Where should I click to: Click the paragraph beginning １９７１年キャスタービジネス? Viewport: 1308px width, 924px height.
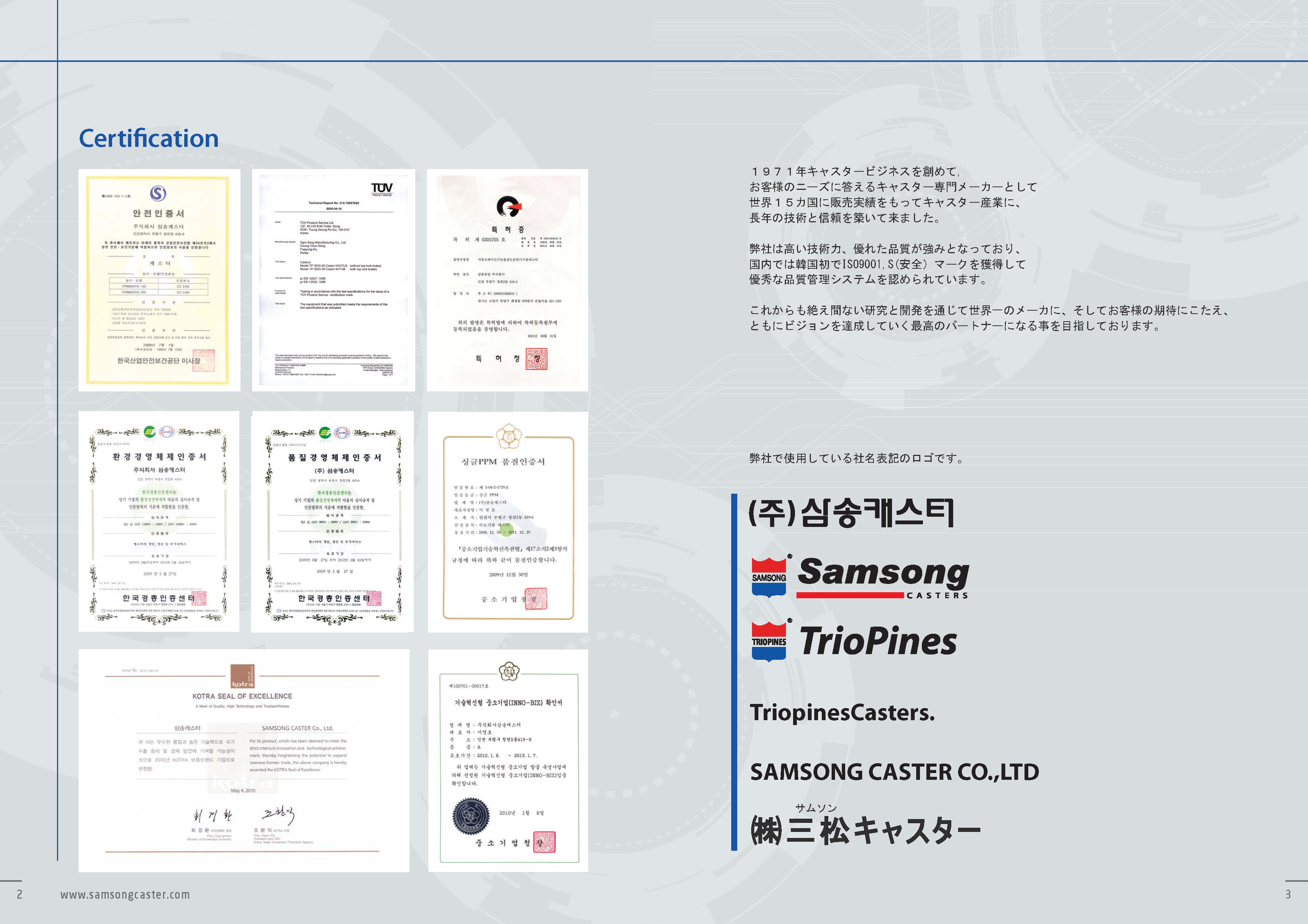pos(893,194)
